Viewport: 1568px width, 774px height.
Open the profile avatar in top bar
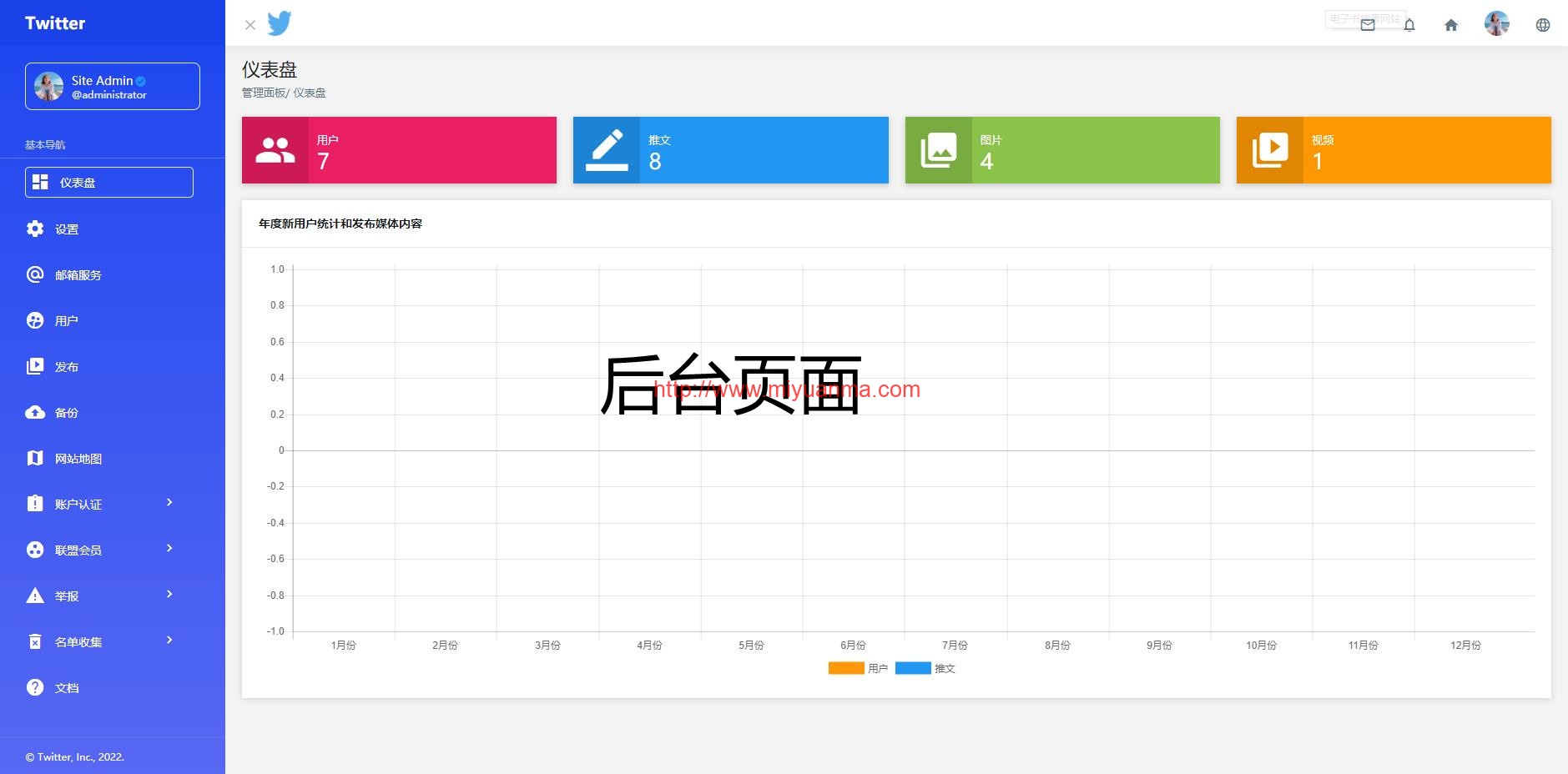pos(1497,23)
